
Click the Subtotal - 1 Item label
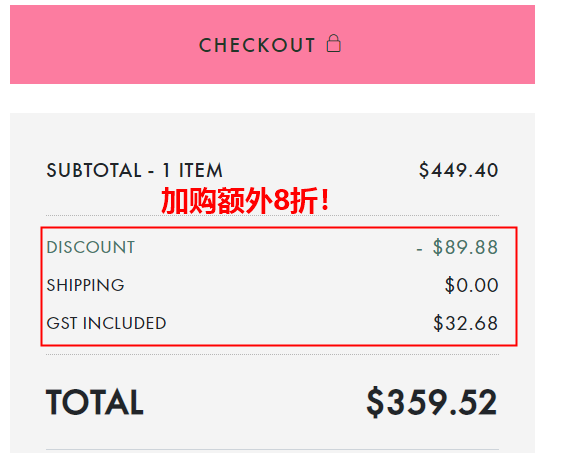(x=134, y=170)
